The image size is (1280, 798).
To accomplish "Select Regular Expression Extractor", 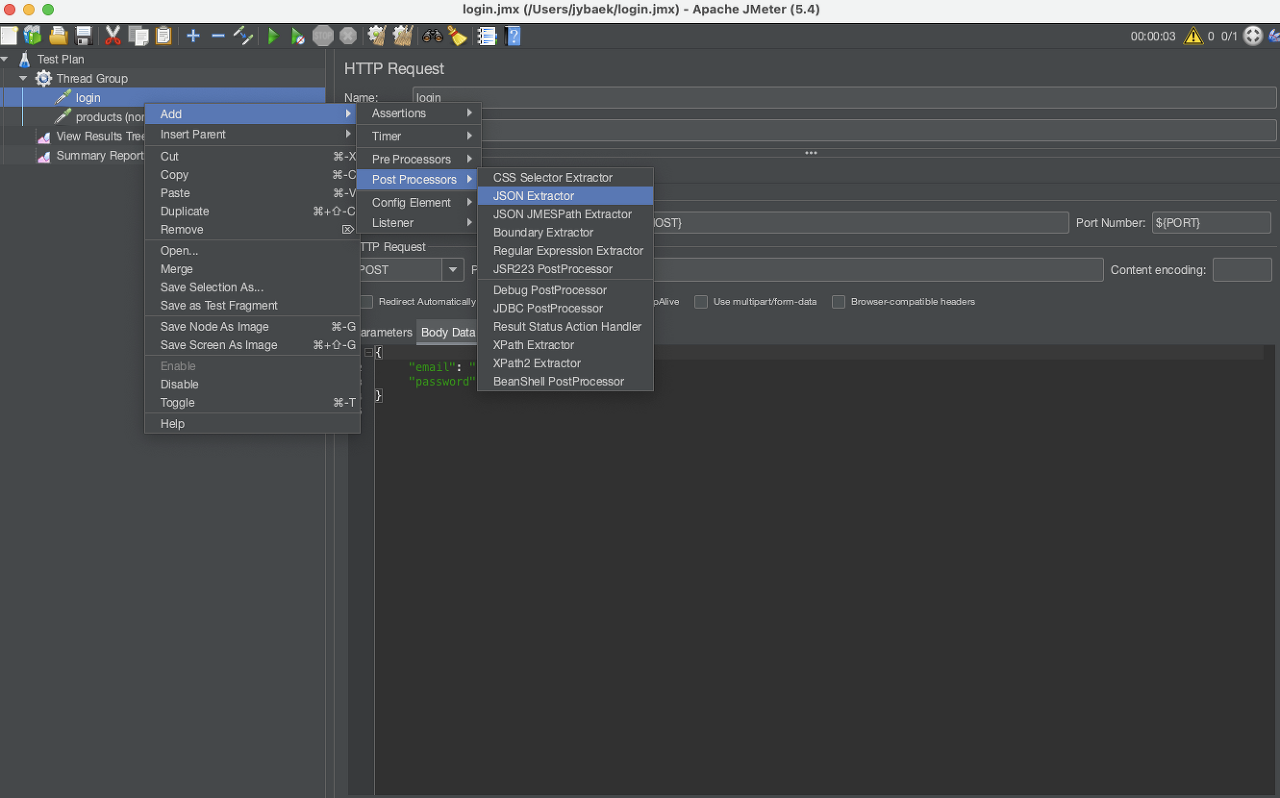I will (565, 251).
